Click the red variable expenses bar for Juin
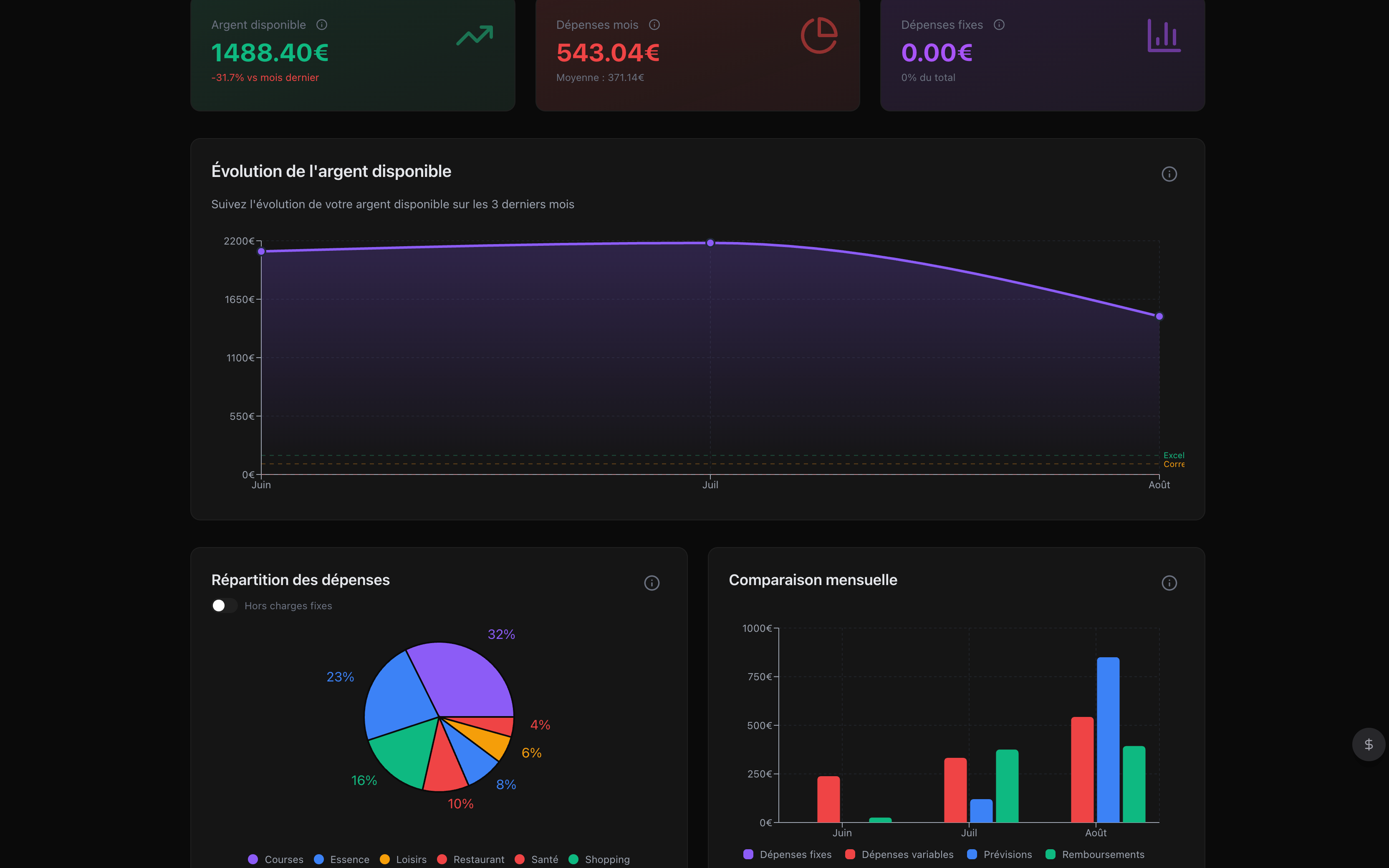 point(828,799)
